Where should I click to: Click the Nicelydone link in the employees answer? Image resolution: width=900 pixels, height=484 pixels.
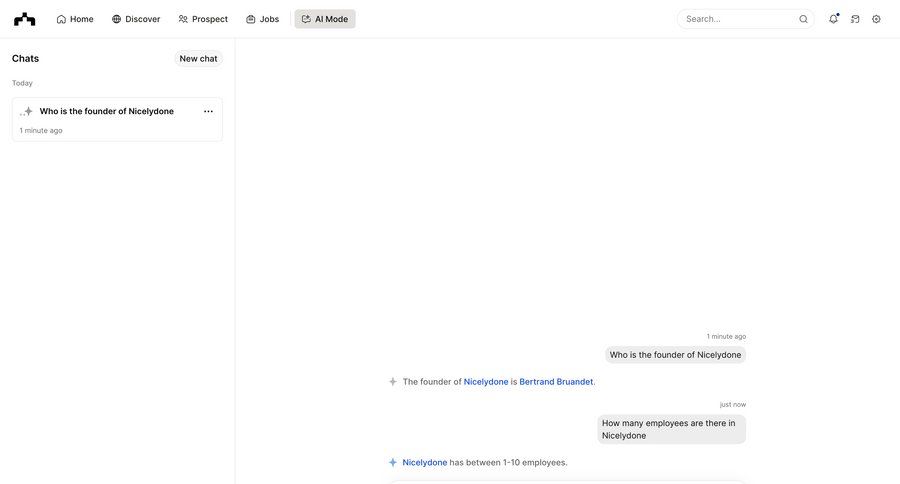425,463
